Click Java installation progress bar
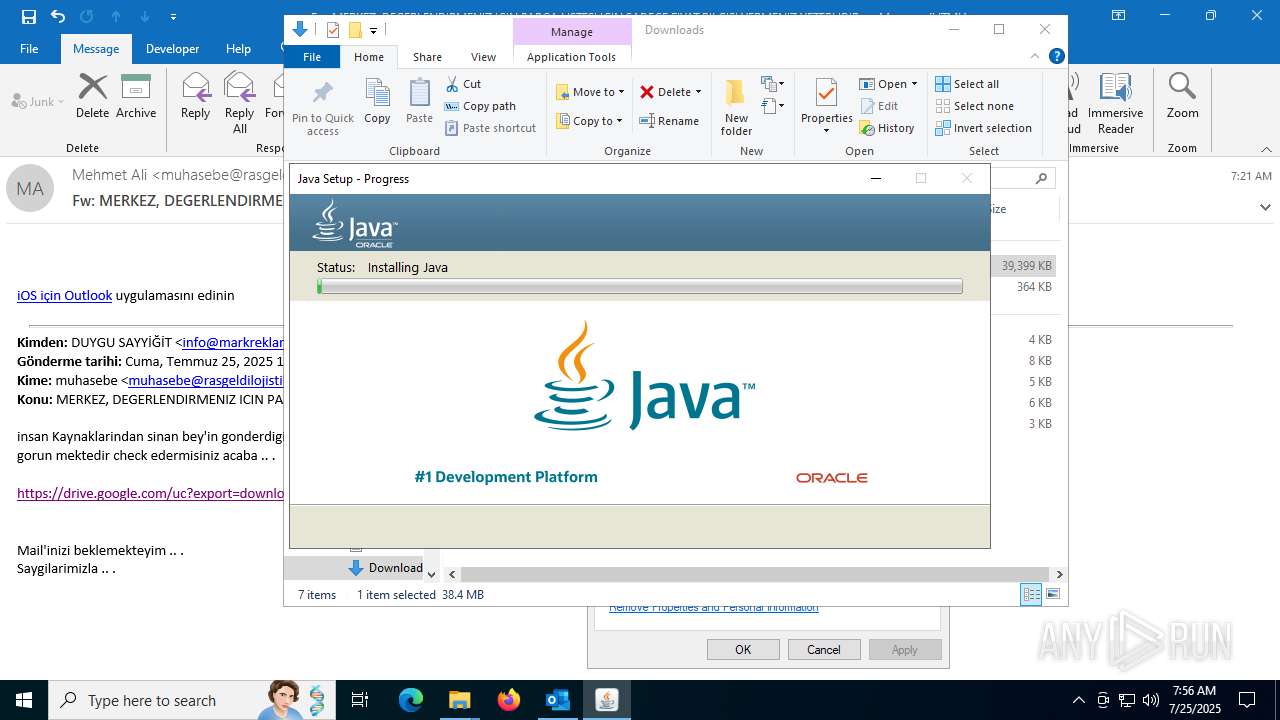This screenshot has width=1280, height=720. [x=640, y=287]
